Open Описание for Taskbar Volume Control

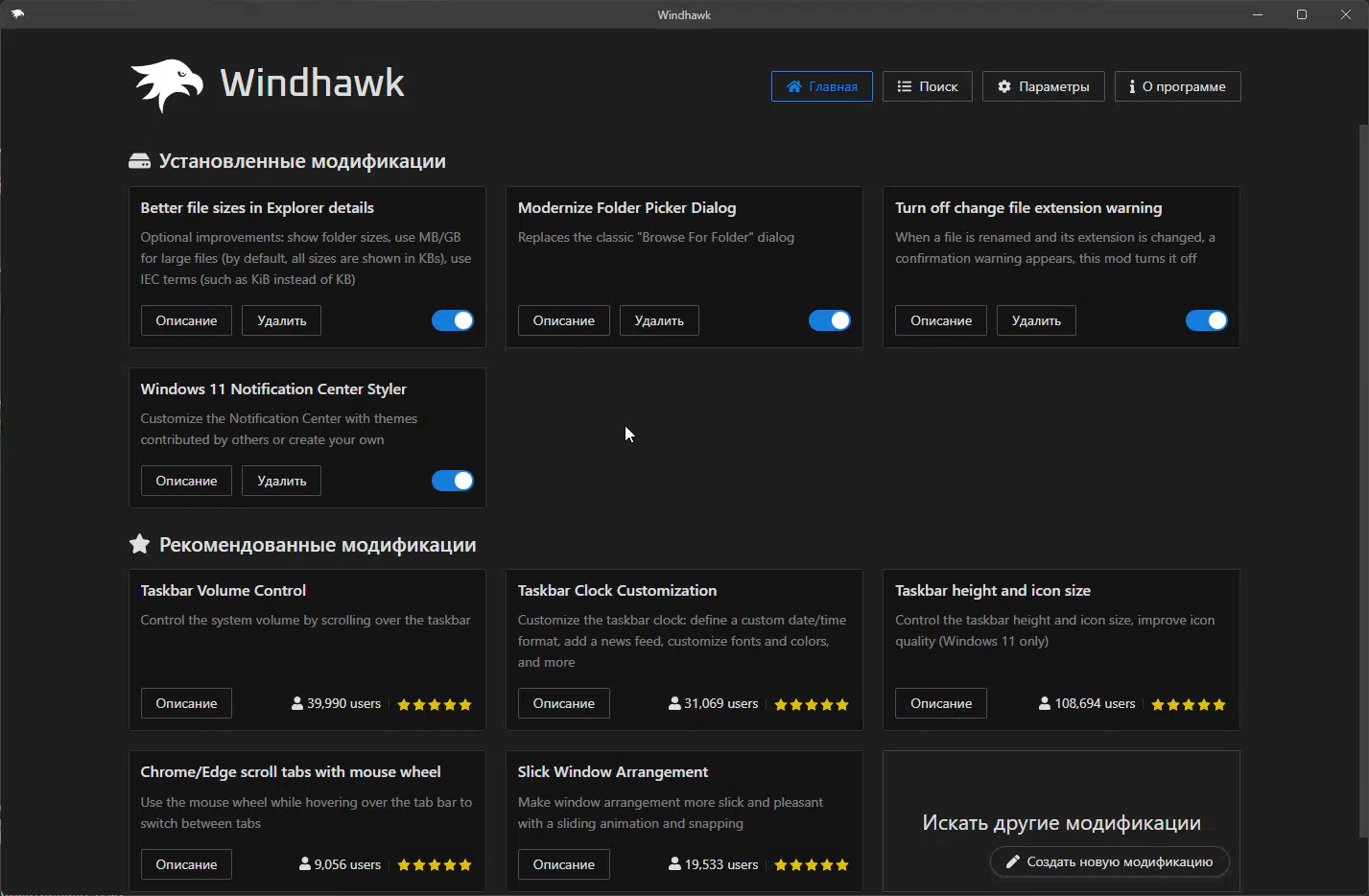click(x=186, y=703)
